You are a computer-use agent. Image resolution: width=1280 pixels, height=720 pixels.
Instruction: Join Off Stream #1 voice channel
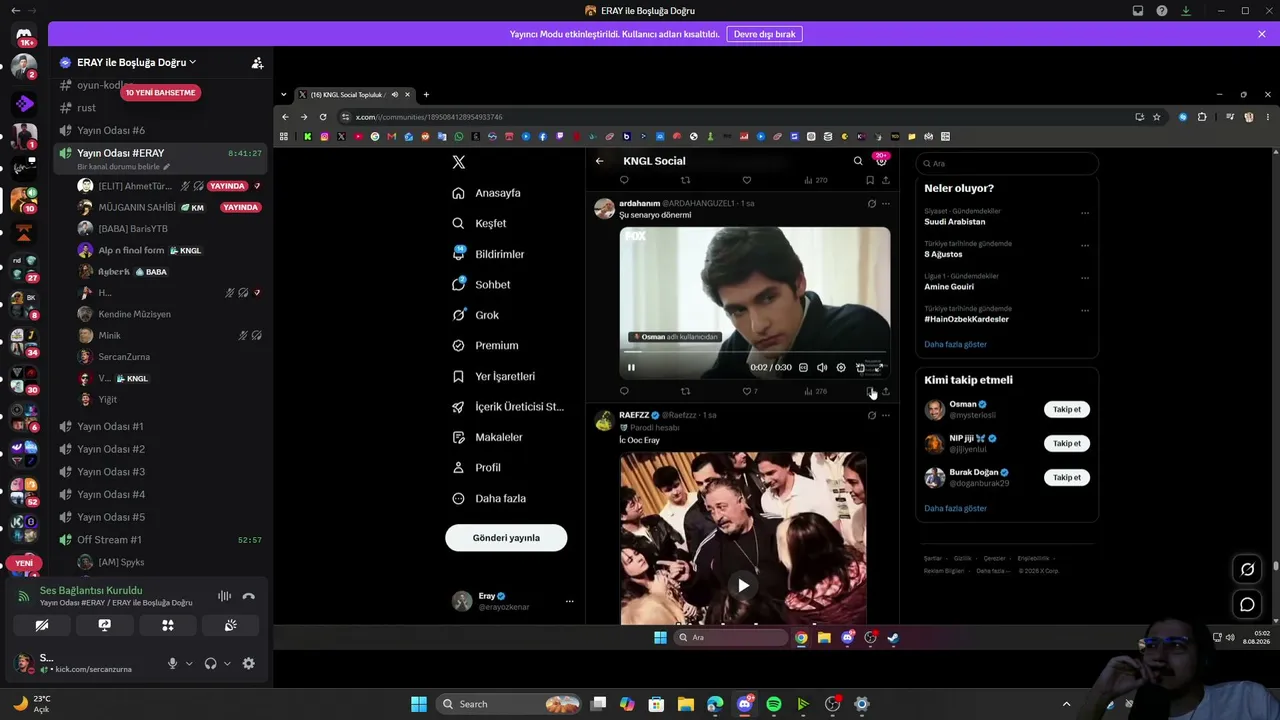pyautogui.click(x=160, y=540)
